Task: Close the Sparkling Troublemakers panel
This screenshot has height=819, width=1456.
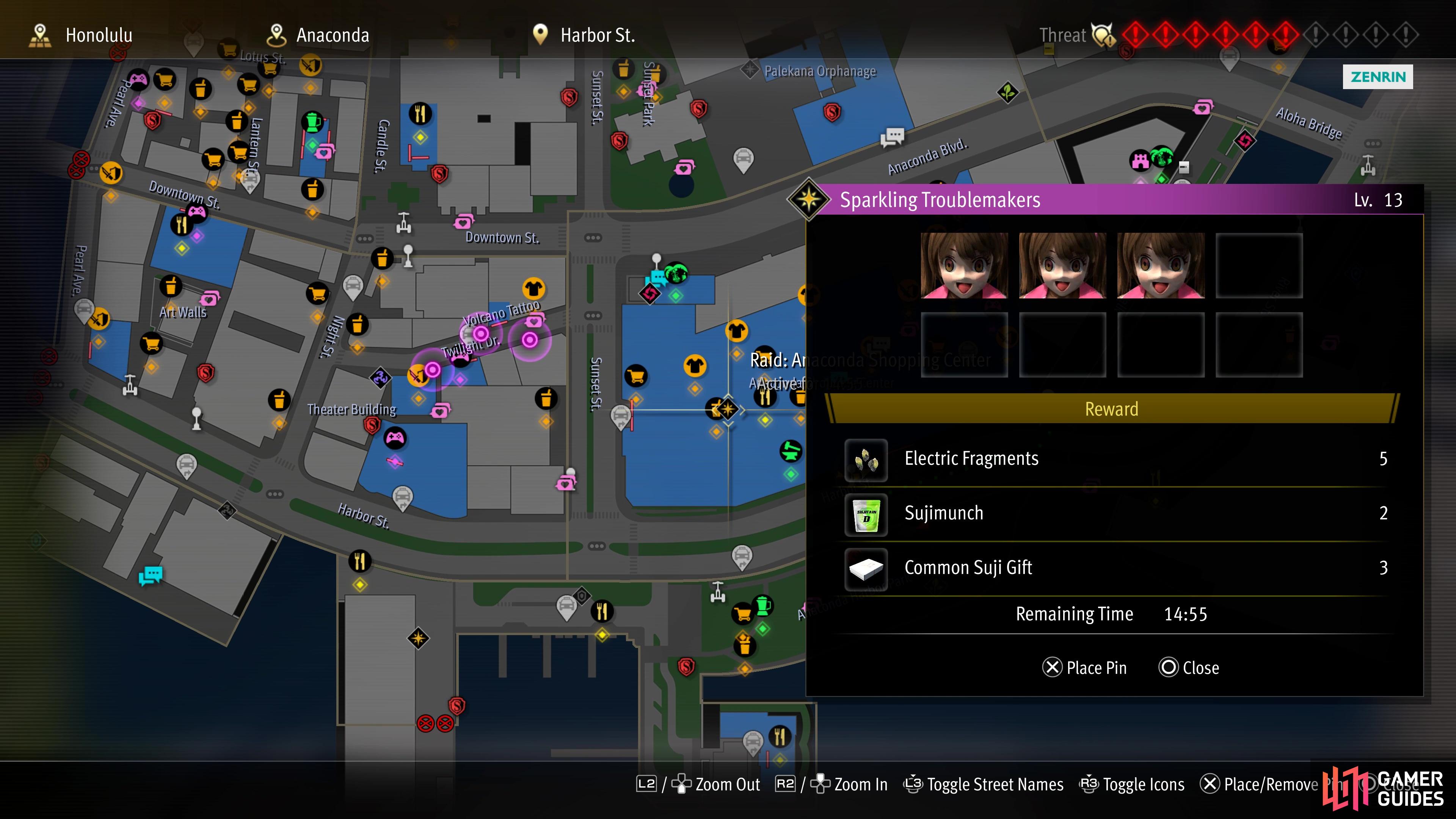Action: tap(1189, 667)
